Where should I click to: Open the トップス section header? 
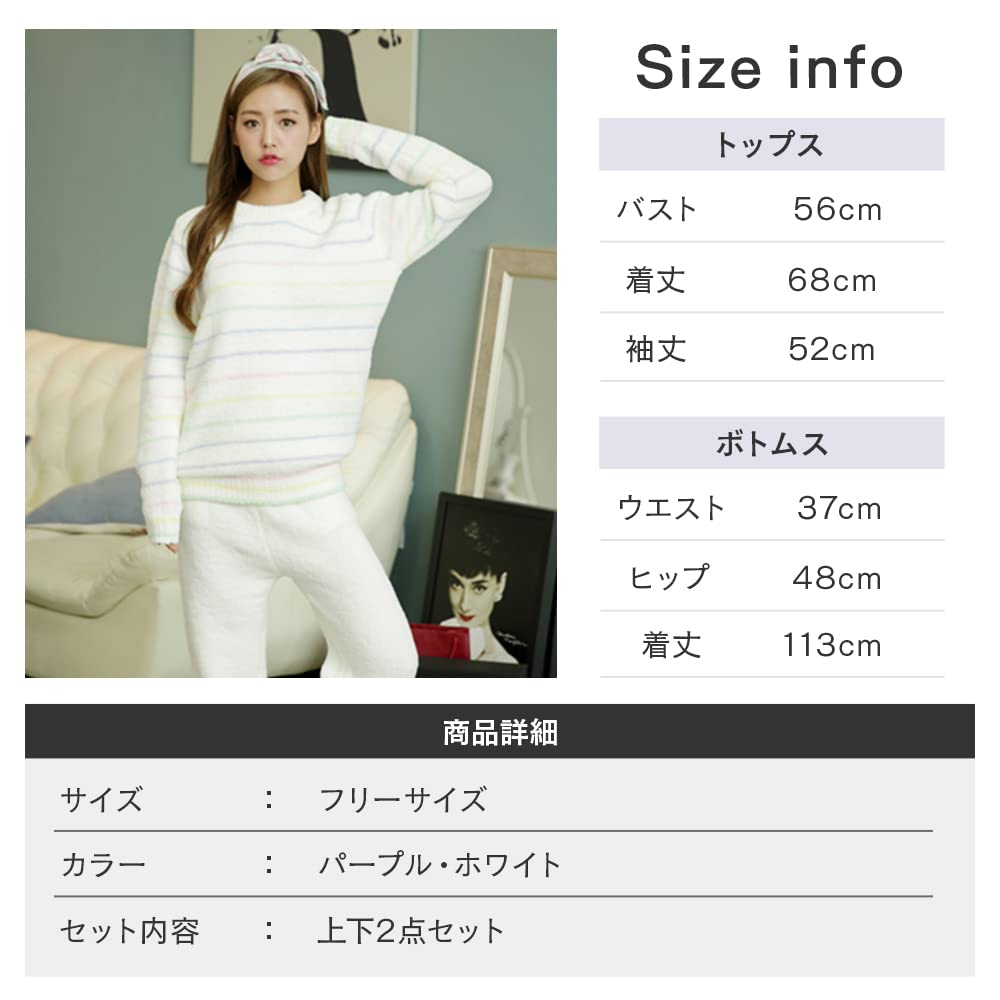coord(772,144)
